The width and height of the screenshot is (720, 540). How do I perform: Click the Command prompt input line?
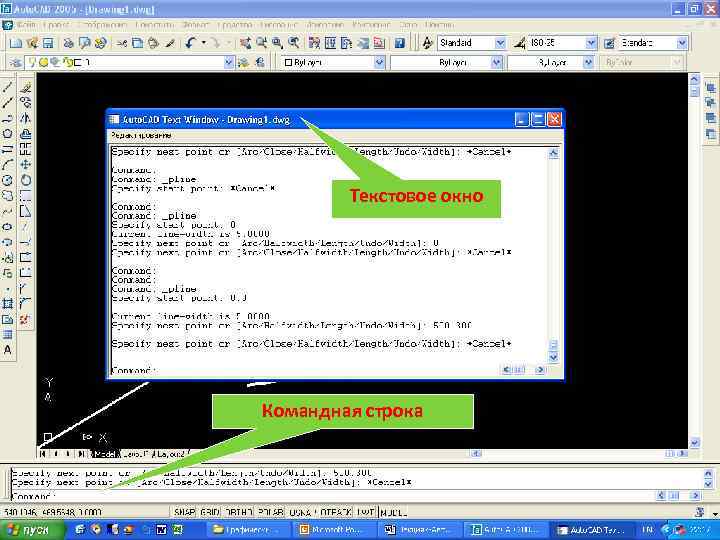pyautogui.click(x=331, y=496)
